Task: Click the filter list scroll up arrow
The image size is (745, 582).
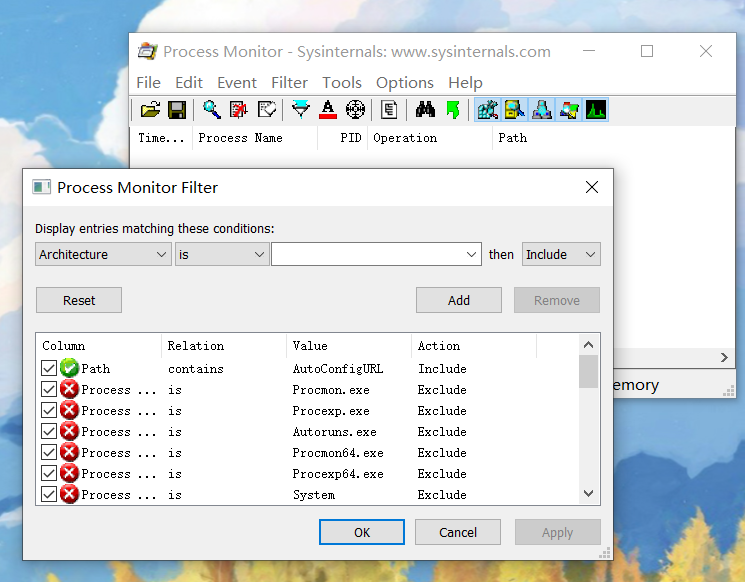Action: (x=588, y=344)
